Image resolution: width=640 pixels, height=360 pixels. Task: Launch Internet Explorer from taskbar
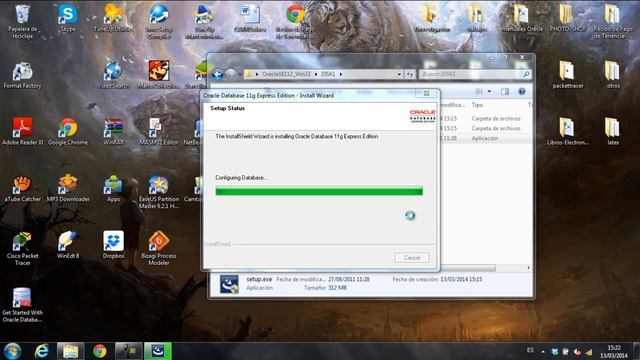42,351
